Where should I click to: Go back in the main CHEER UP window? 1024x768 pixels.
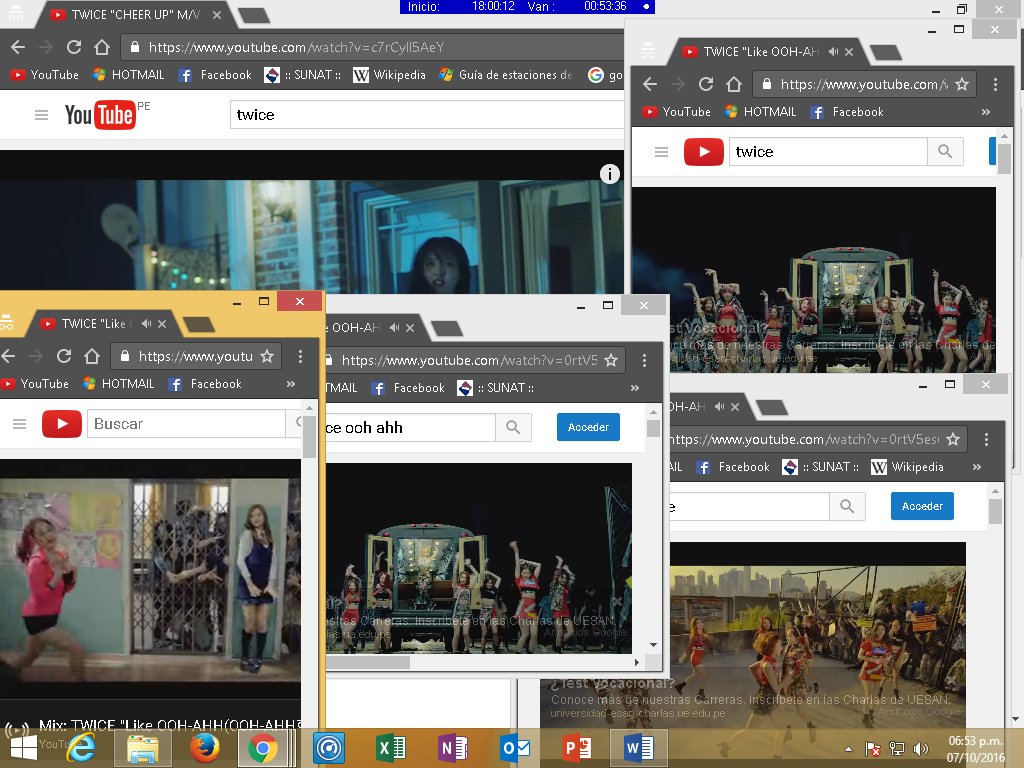(18, 47)
